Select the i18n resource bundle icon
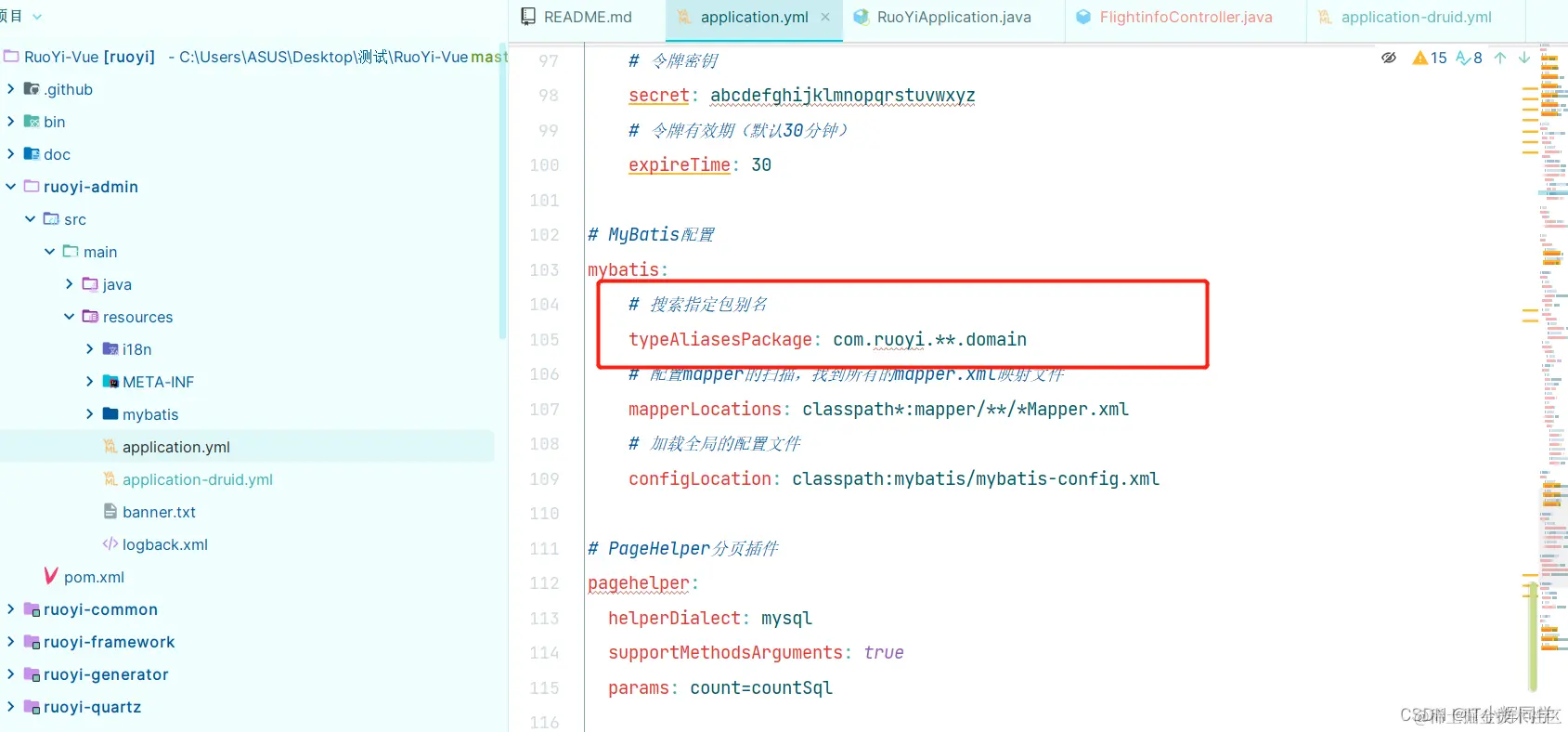This screenshot has width=1568, height=732. [x=110, y=349]
